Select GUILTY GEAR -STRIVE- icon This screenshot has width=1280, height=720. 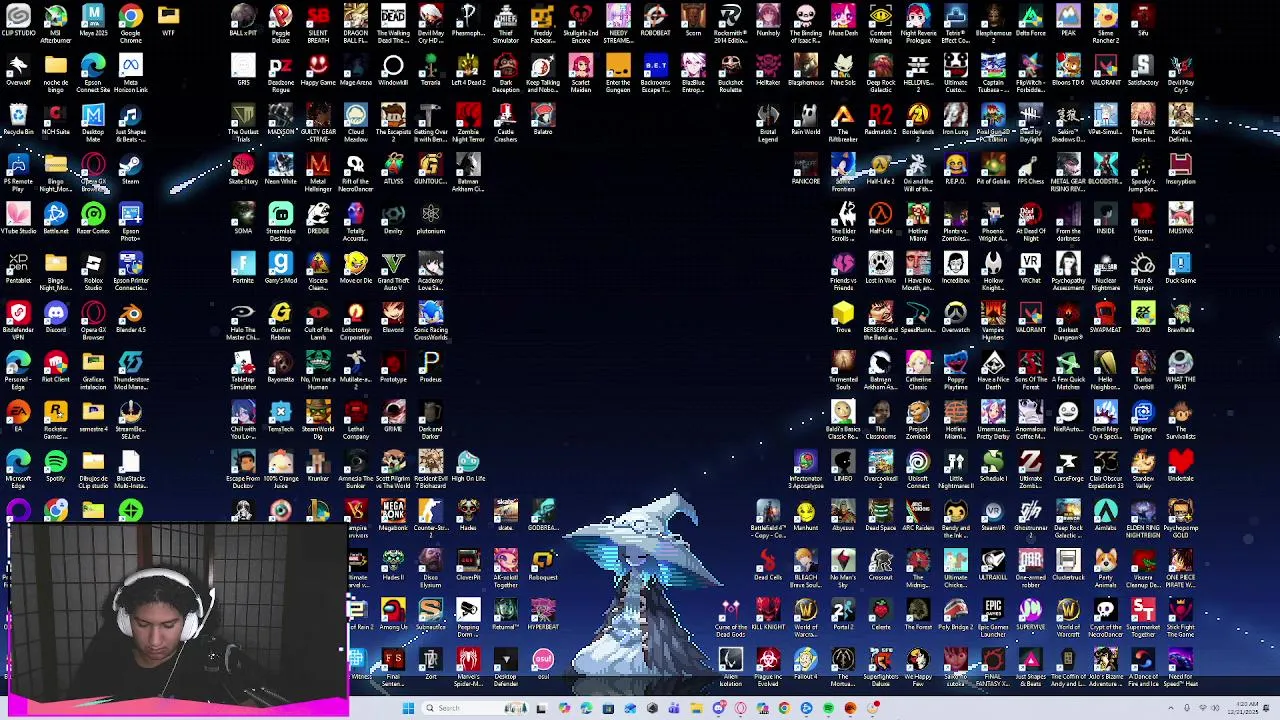pyautogui.click(x=318, y=123)
